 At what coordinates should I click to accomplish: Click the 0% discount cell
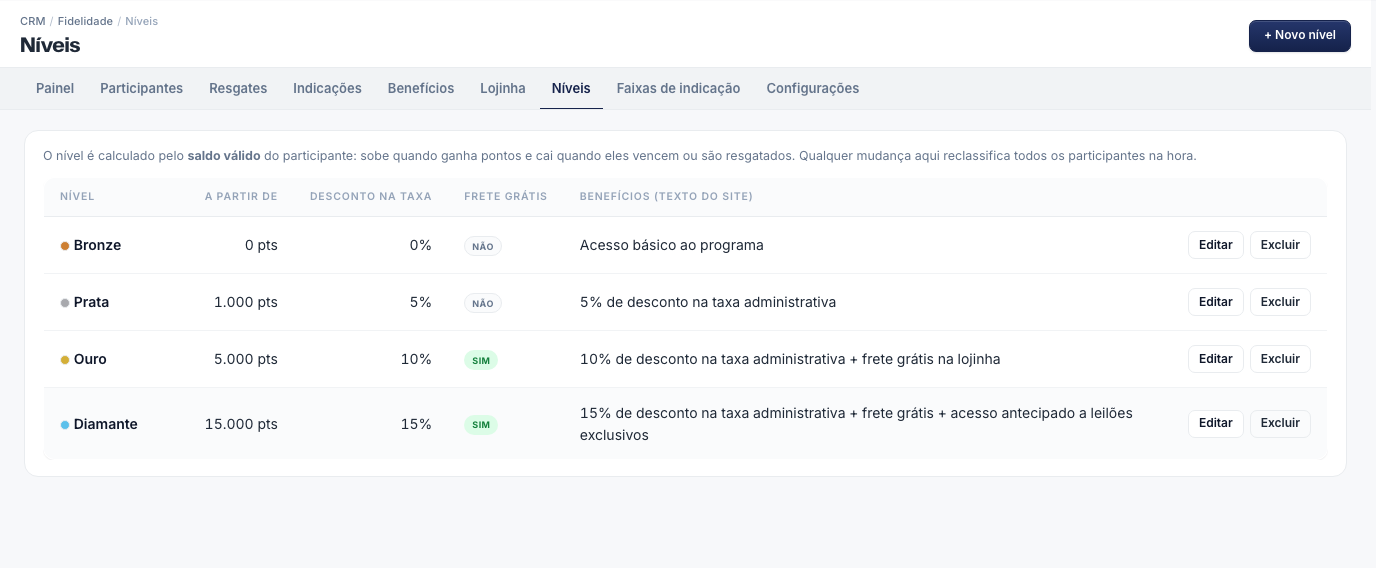point(421,245)
